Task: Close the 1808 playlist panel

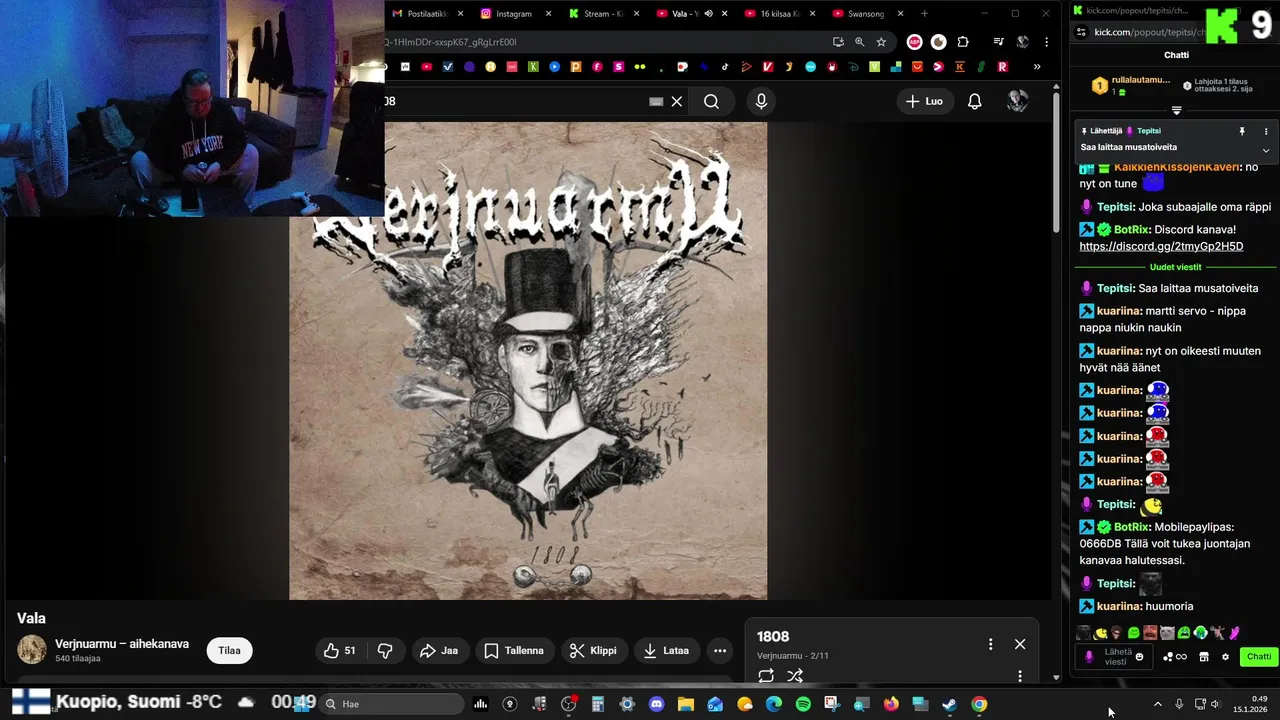Action: (1020, 644)
